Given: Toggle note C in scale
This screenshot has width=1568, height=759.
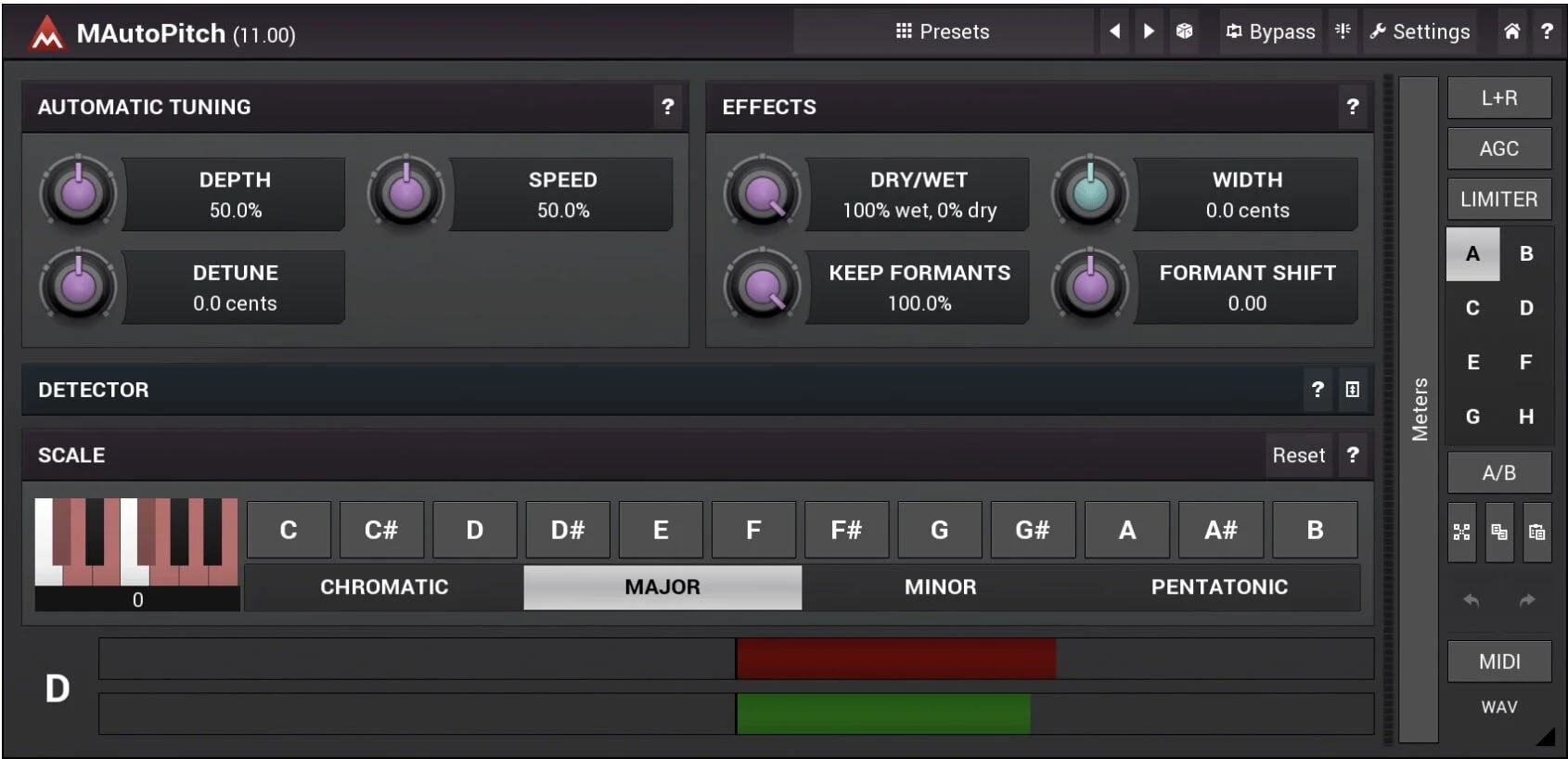Looking at the screenshot, I should tap(289, 531).
